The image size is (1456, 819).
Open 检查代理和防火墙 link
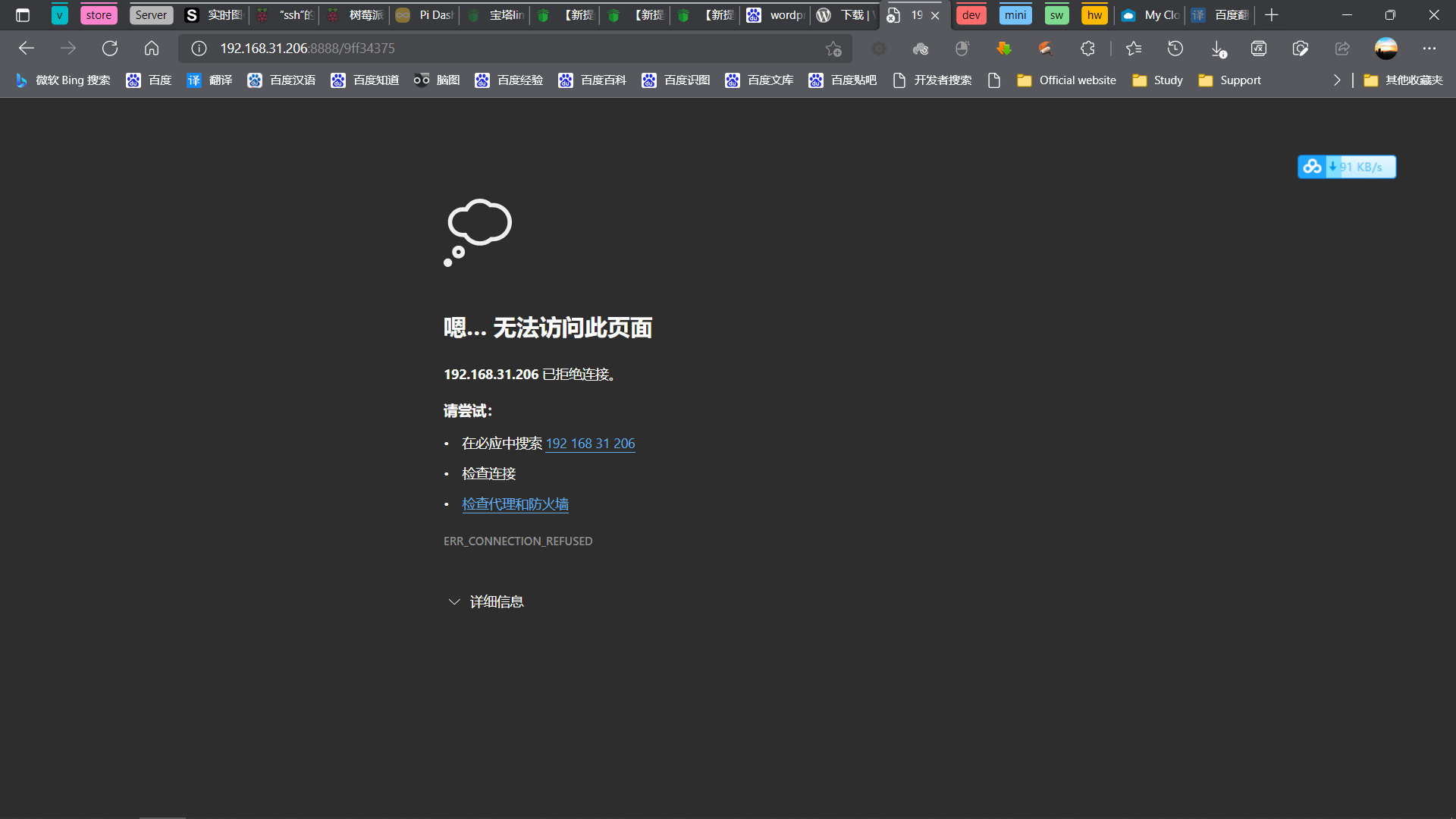[515, 504]
